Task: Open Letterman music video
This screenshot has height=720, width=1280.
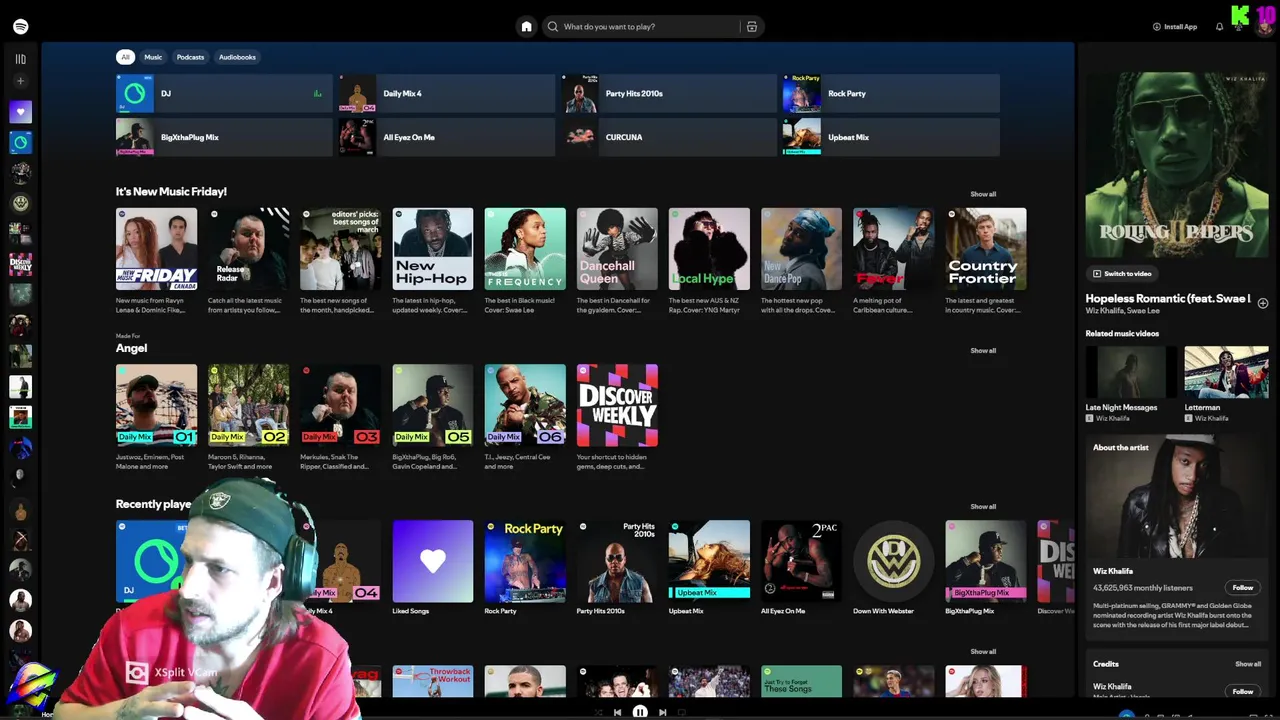Action: point(1226,373)
